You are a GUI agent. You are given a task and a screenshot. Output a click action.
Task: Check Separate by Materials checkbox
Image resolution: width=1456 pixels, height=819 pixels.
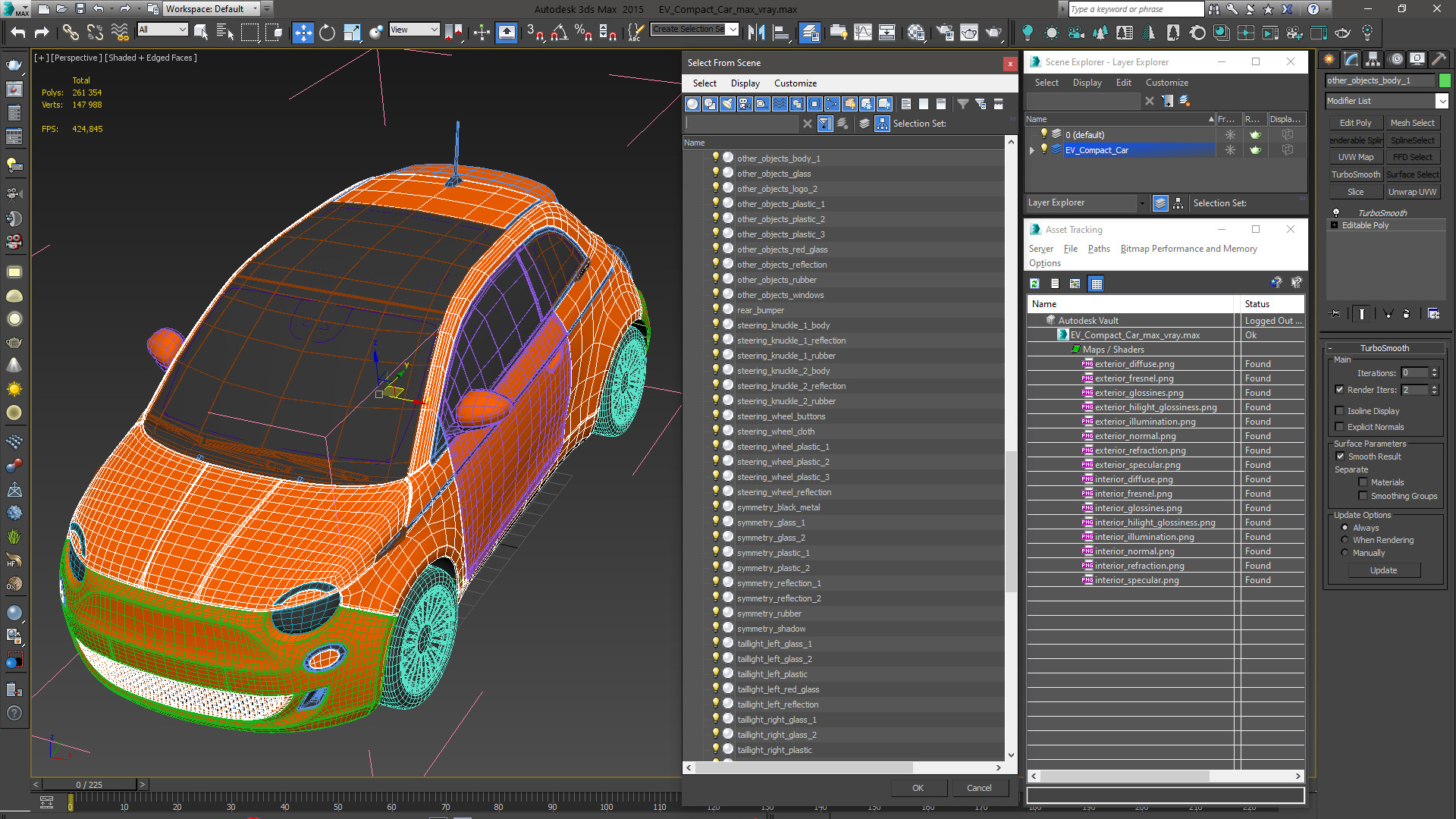pyautogui.click(x=1363, y=482)
